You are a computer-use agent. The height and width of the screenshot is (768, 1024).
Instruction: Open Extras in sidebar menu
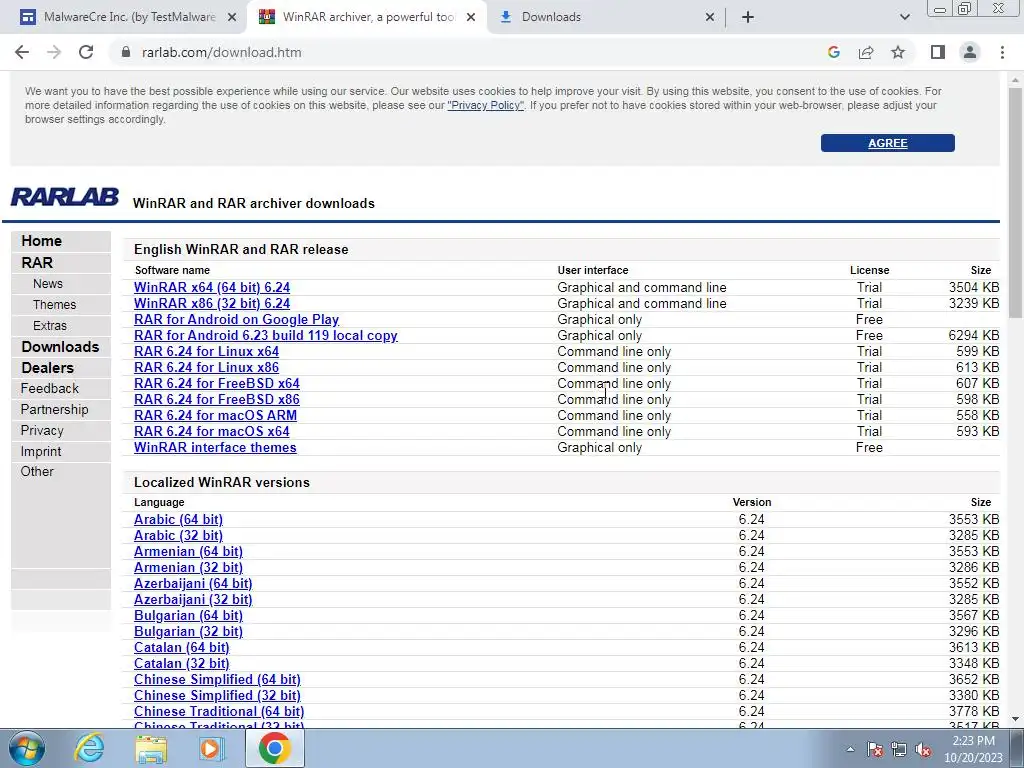click(x=50, y=325)
